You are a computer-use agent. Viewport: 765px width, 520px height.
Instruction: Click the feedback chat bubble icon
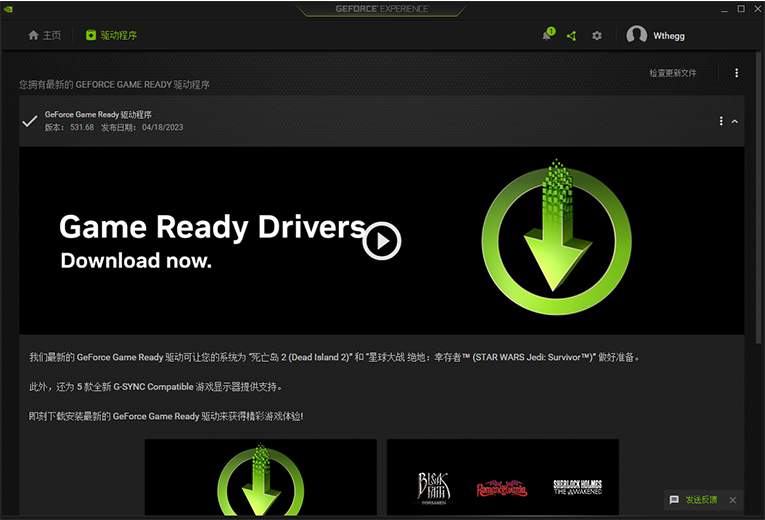point(674,500)
